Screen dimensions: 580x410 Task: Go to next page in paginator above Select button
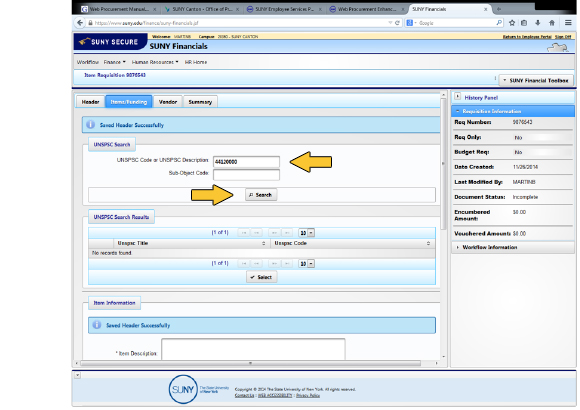(274, 263)
